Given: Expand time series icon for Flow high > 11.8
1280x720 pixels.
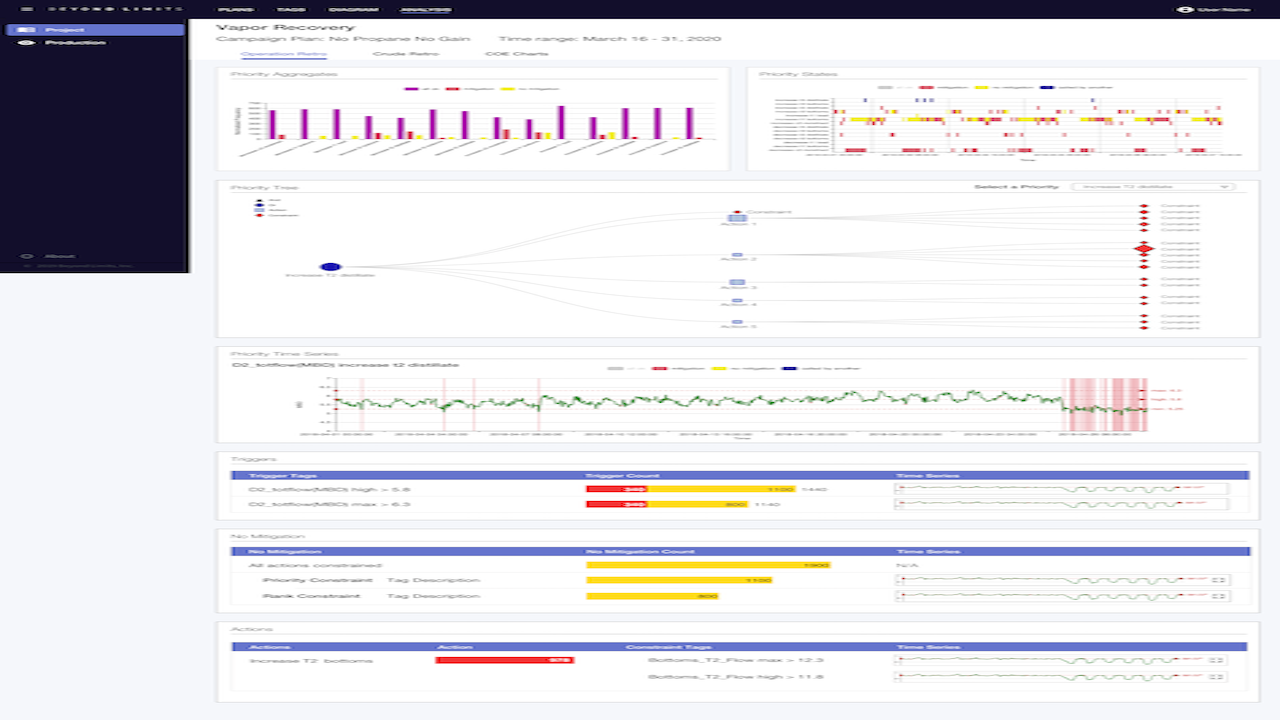Looking at the screenshot, I should (x=1218, y=677).
